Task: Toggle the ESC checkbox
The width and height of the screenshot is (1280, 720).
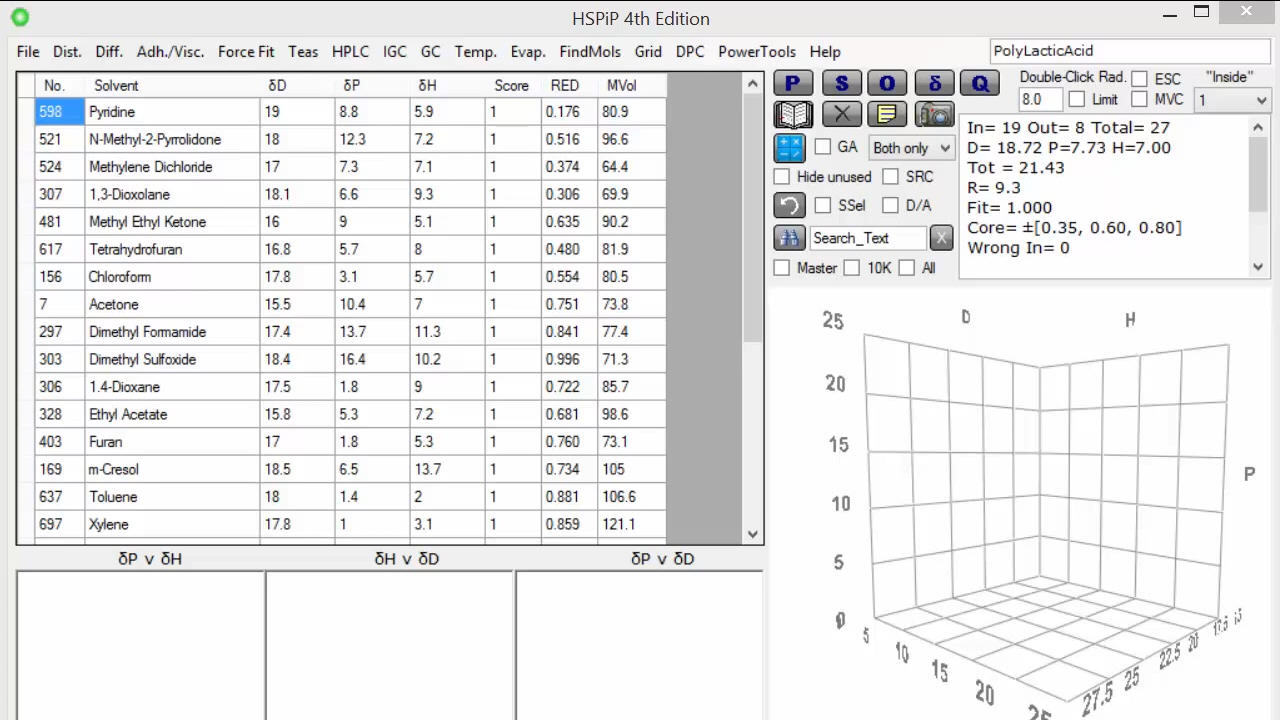Action: [x=1139, y=79]
